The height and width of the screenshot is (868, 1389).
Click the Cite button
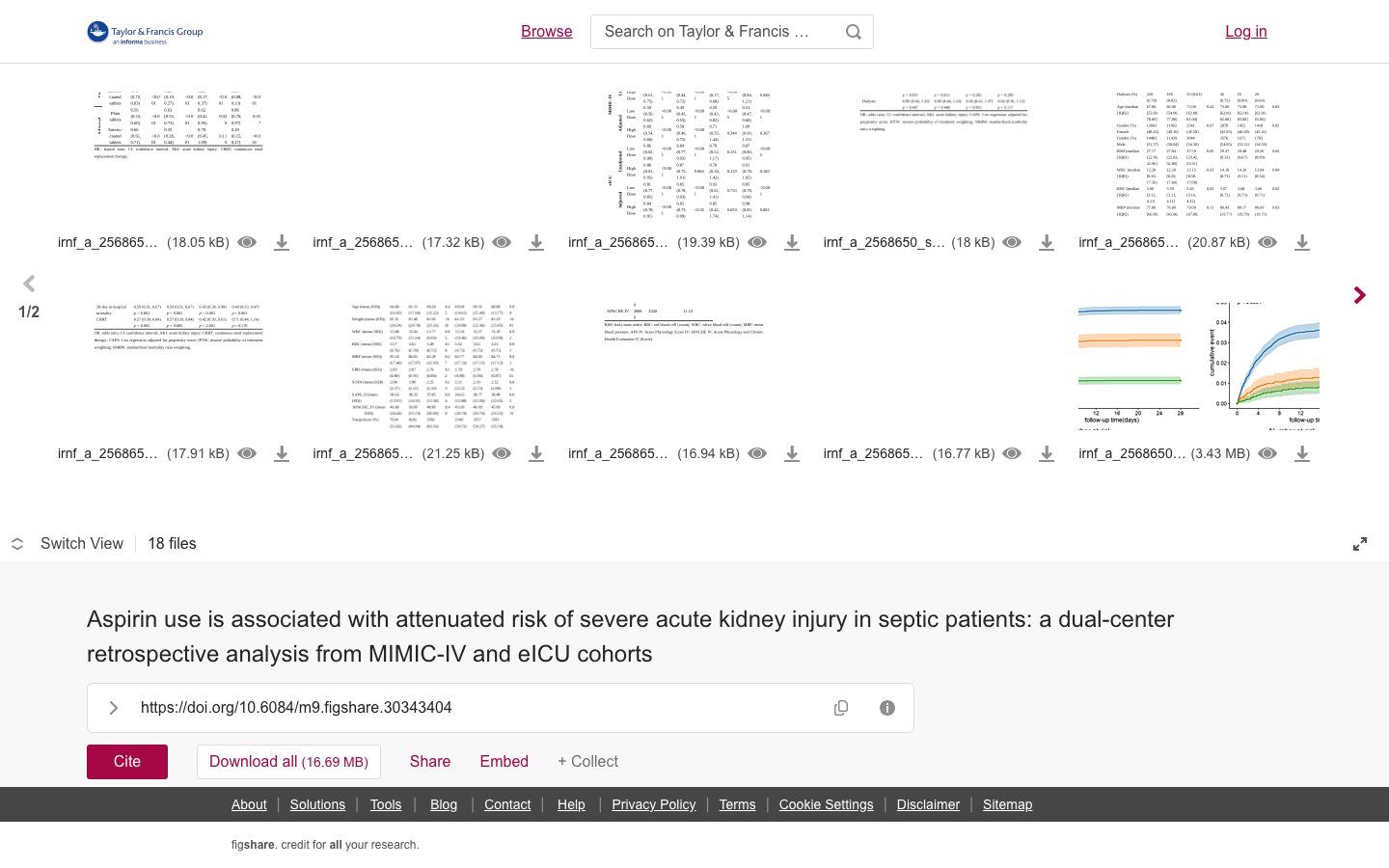point(127,762)
